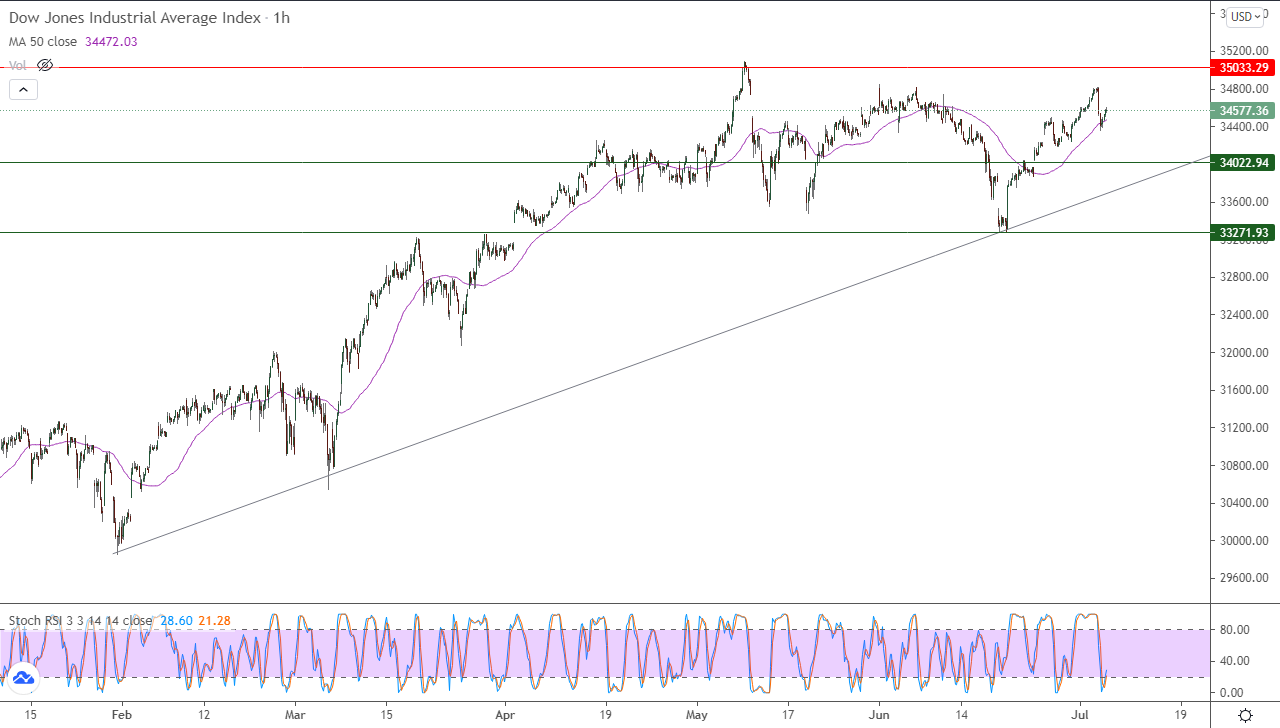Click the green 33271.93 price label
Viewport: 1280px width, 728px height.
[1243, 233]
